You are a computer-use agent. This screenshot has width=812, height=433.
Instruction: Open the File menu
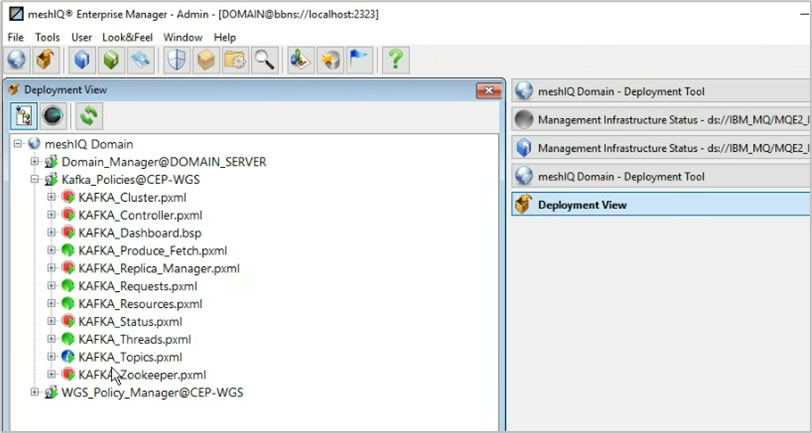(16, 37)
